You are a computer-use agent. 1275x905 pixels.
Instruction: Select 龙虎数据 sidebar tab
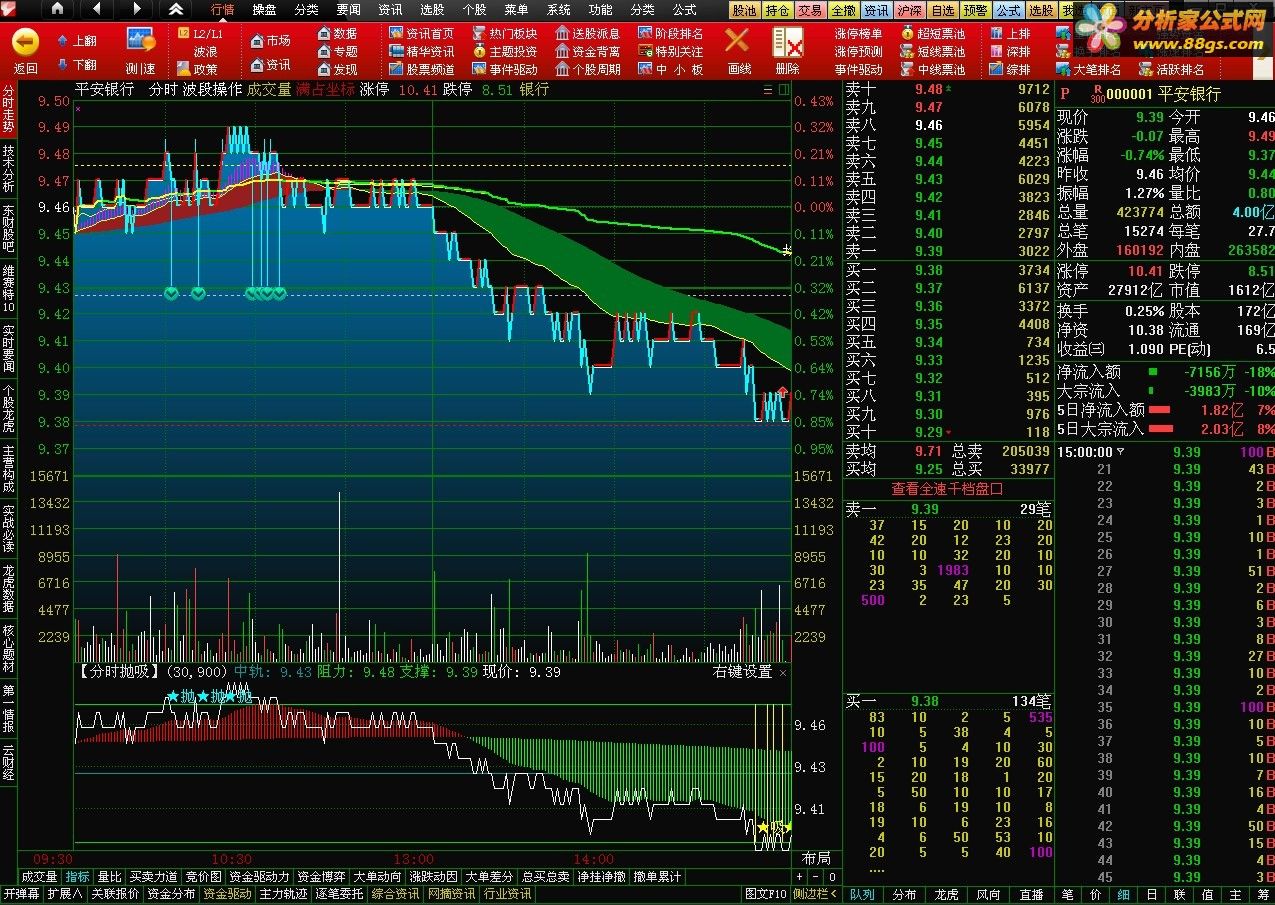pos(8,591)
